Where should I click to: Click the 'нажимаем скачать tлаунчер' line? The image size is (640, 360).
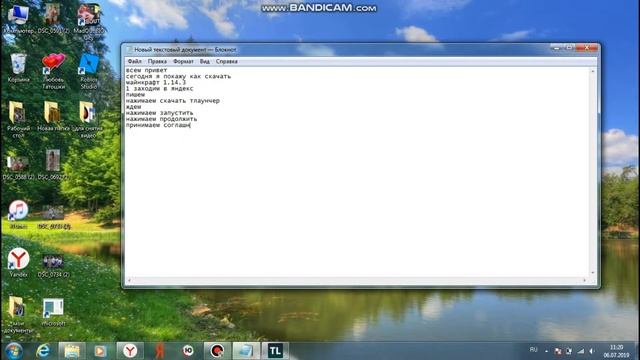pos(173,101)
